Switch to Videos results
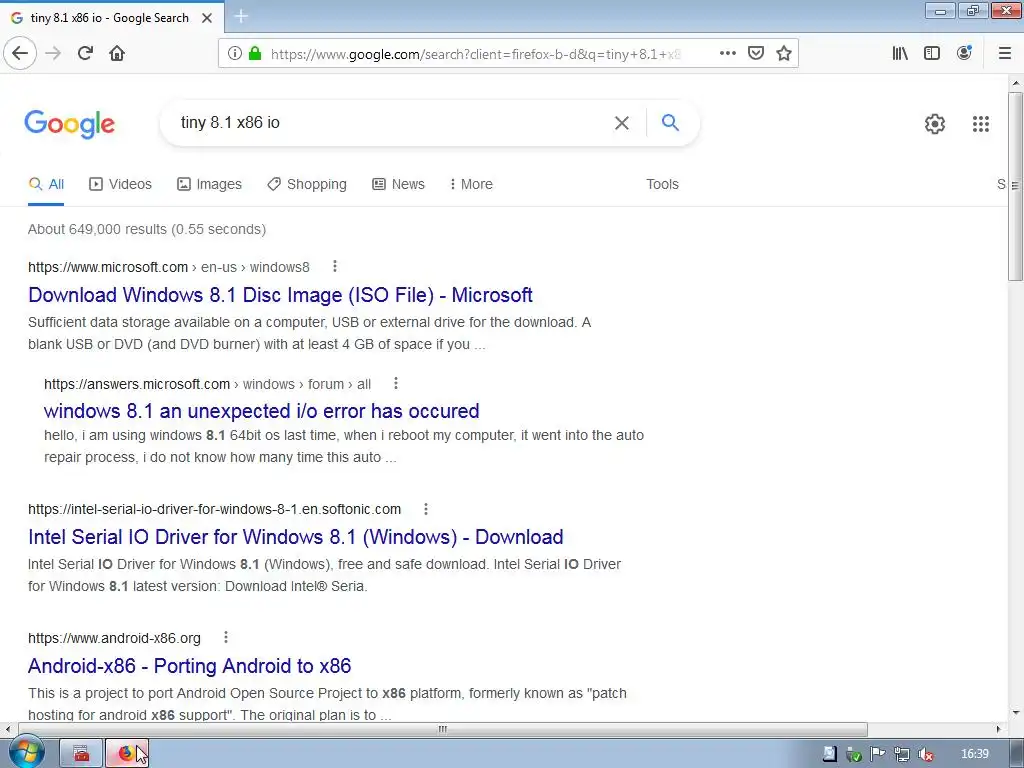 pyautogui.click(x=120, y=184)
